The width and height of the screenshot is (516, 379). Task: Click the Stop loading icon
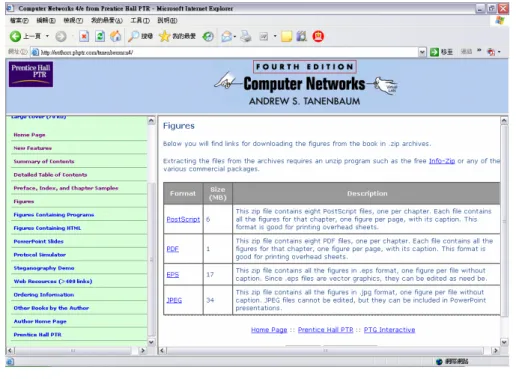click(84, 36)
